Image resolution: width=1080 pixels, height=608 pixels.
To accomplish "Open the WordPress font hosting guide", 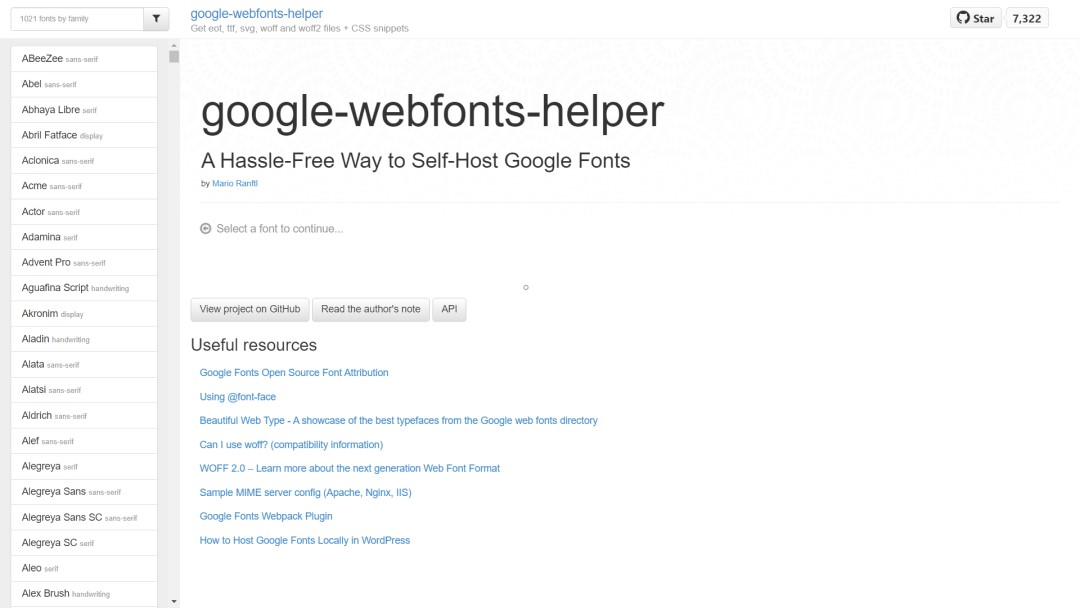I will [304, 540].
